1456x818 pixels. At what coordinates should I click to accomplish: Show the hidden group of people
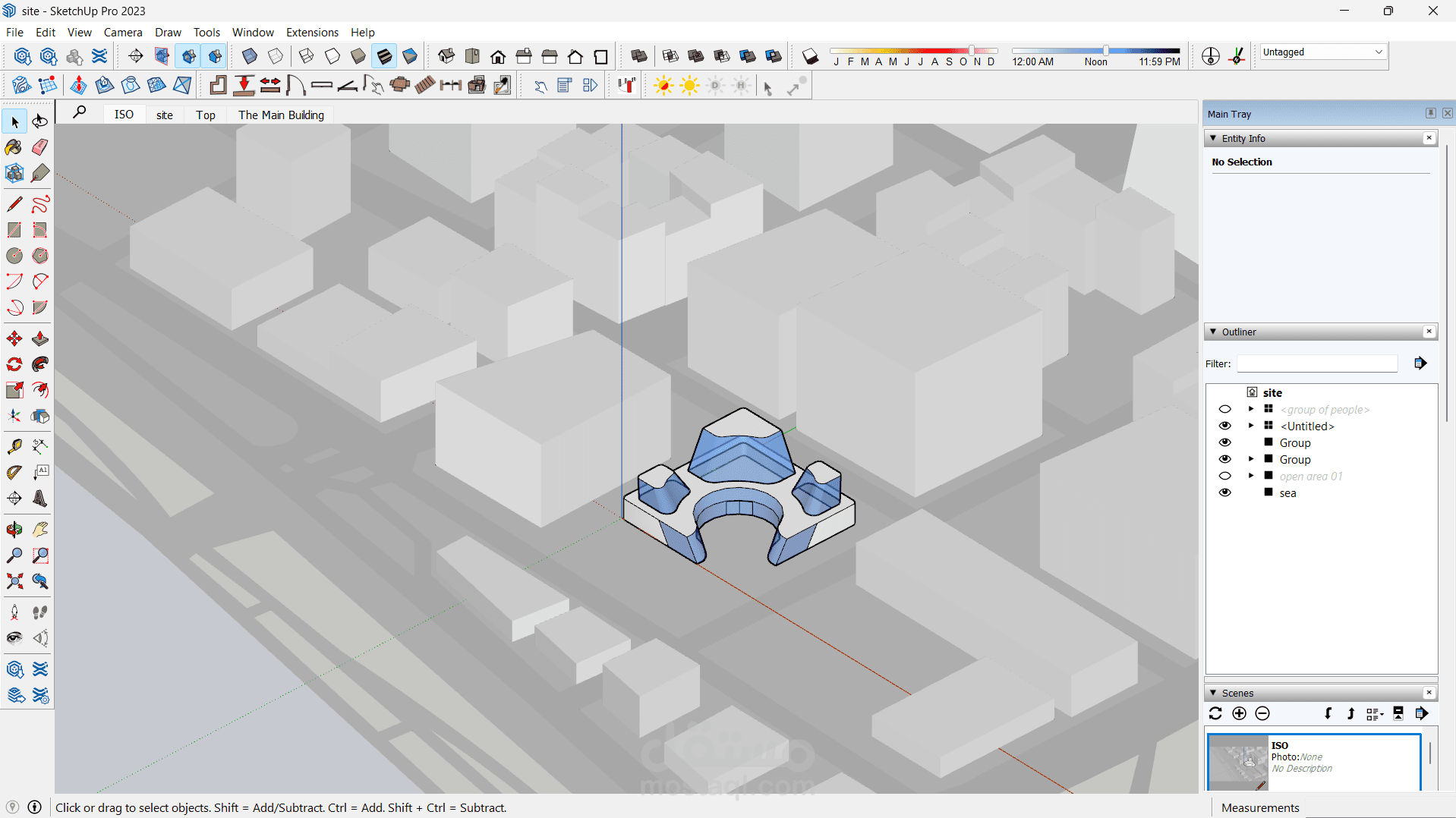(1224, 410)
